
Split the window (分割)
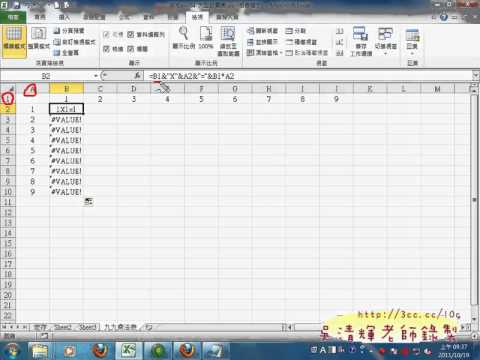(296, 31)
